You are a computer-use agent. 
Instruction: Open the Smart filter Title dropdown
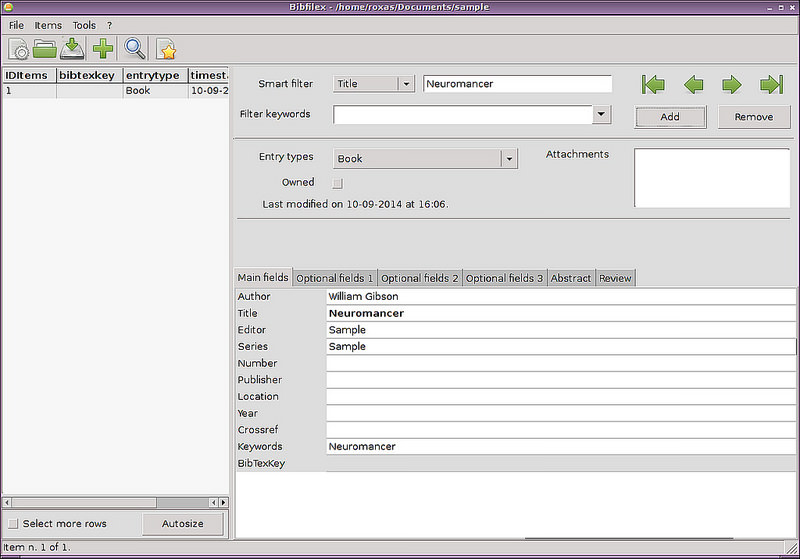(406, 84)
